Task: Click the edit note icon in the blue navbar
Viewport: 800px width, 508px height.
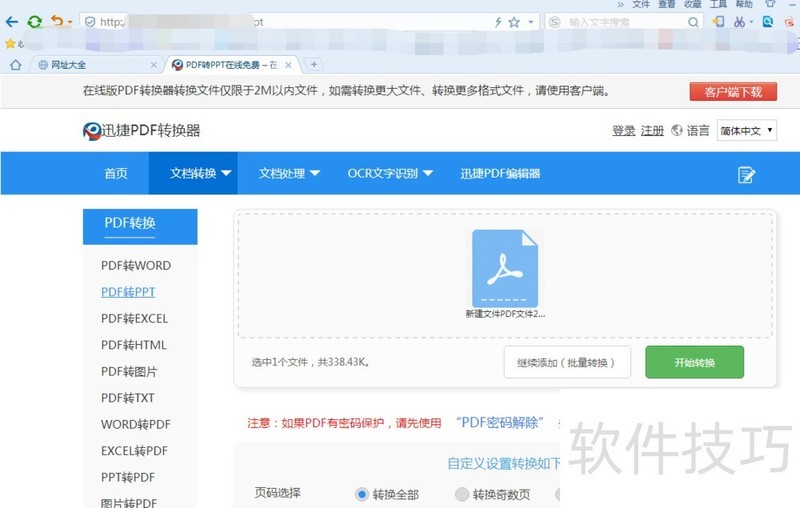Action: click(746, 174)
